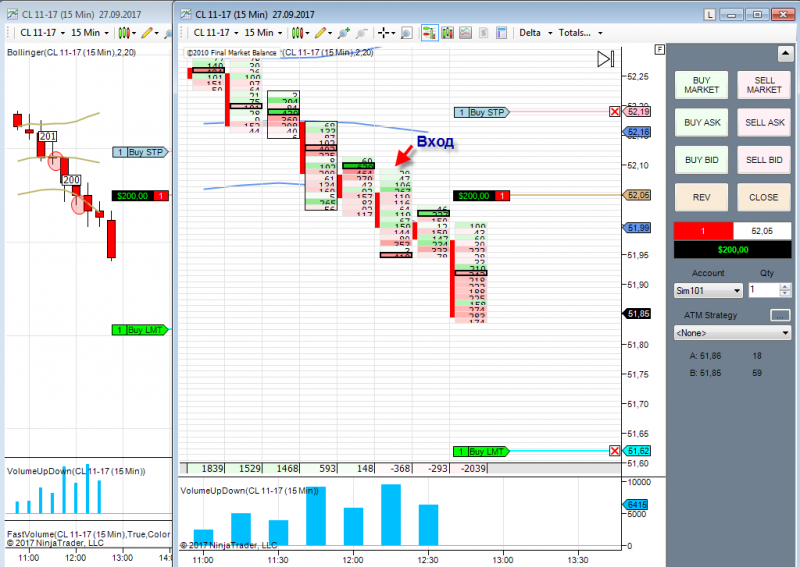Cancel the Buy LMT order with red X
This screenshot has width=800, height=567.
click(x=615, y=451)
